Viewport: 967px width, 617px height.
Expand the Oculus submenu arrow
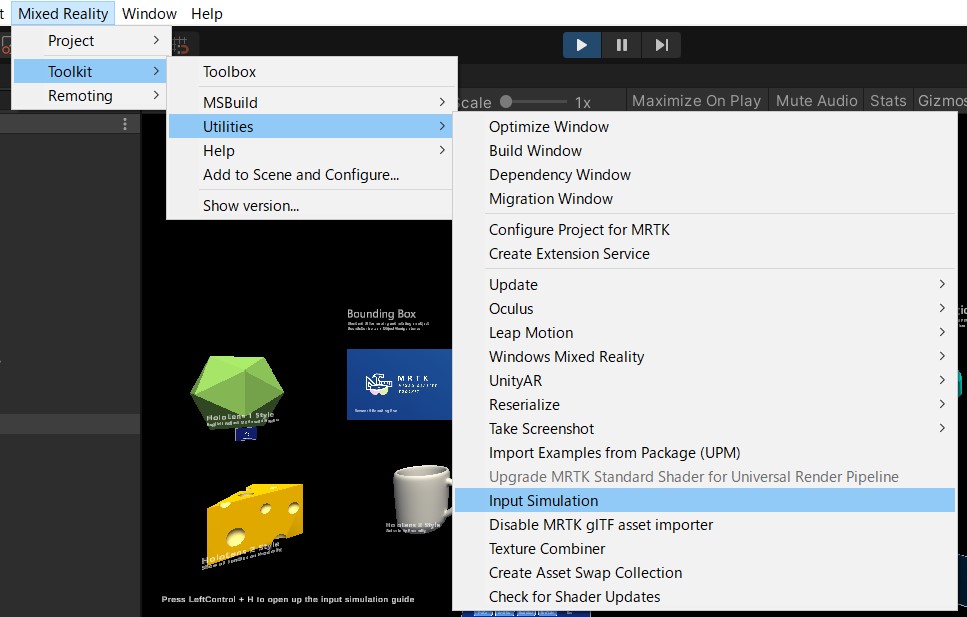(x=942, y=308)
